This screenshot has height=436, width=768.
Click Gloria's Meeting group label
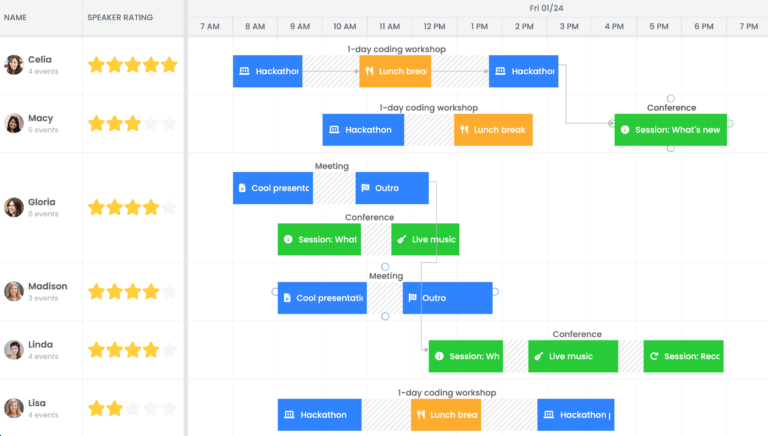pos(332,166)
